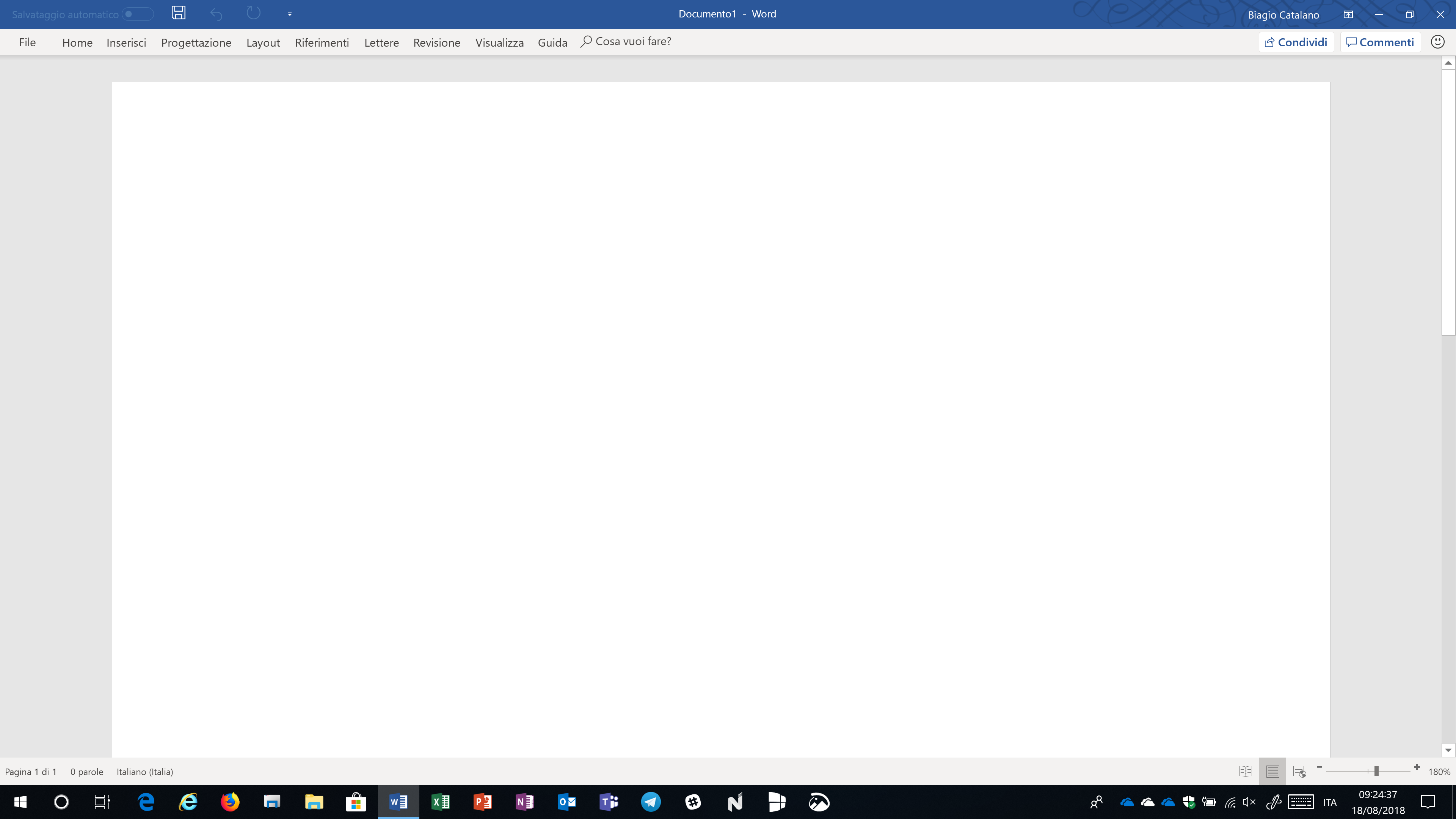1456x819 pixels.
Task: Select the Print Layout view button
Action: coord(1272,772)
